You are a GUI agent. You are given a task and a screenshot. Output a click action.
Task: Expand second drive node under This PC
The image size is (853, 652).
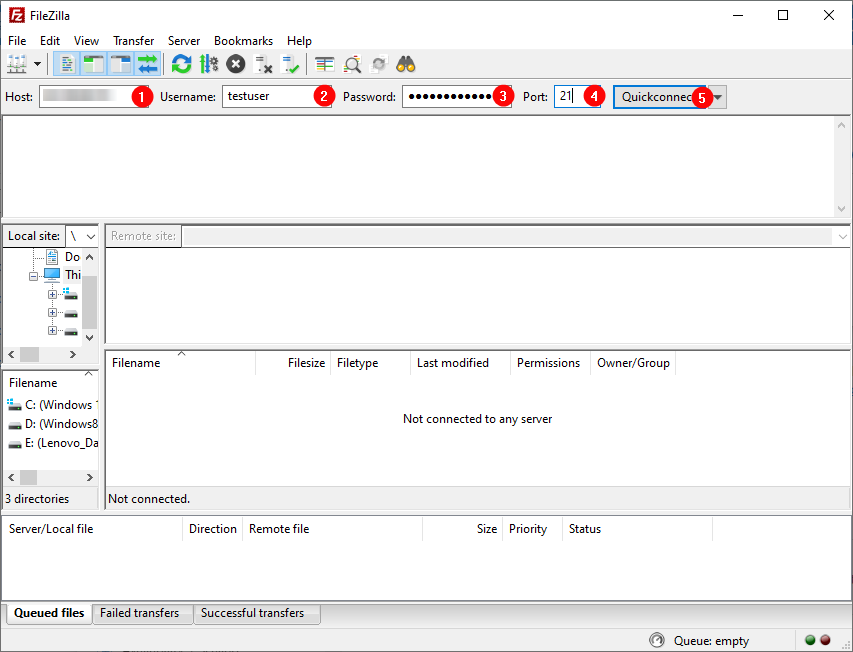pos(52,313)
